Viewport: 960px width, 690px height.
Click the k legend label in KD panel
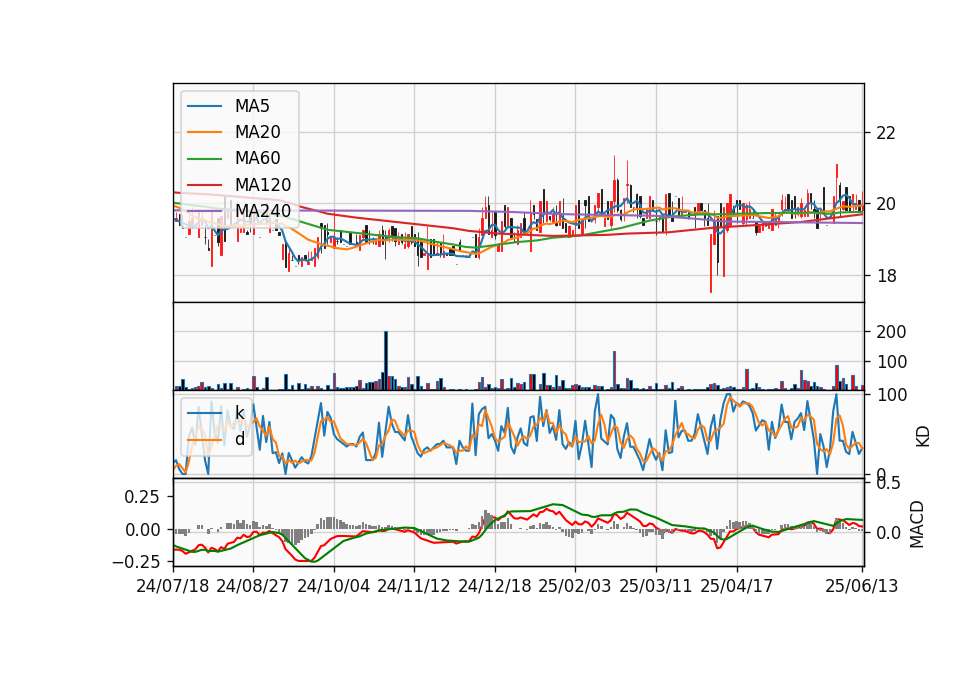coord(239,413)
